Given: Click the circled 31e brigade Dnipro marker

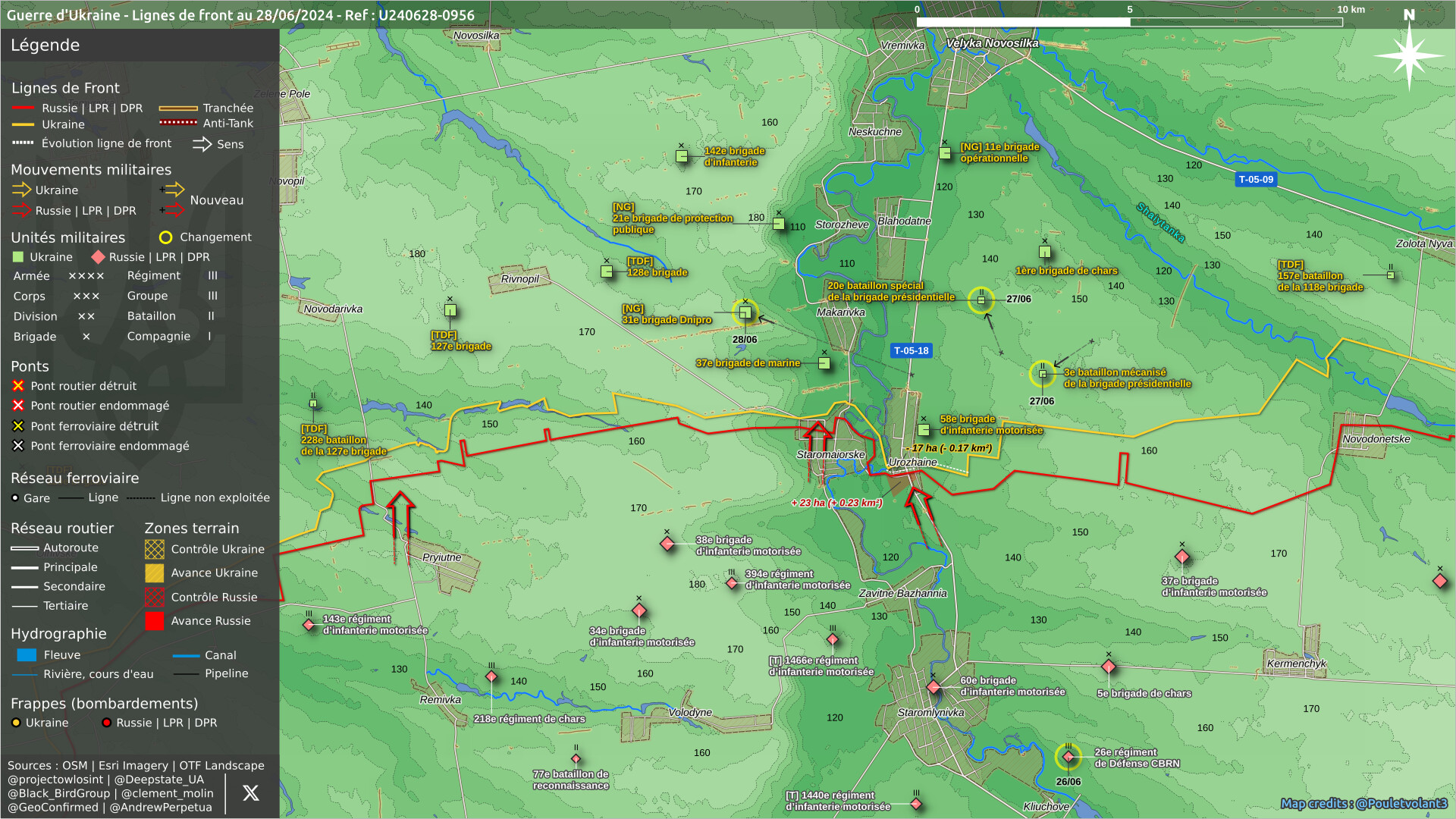Looking at the screenshot, I should point(745,312).
